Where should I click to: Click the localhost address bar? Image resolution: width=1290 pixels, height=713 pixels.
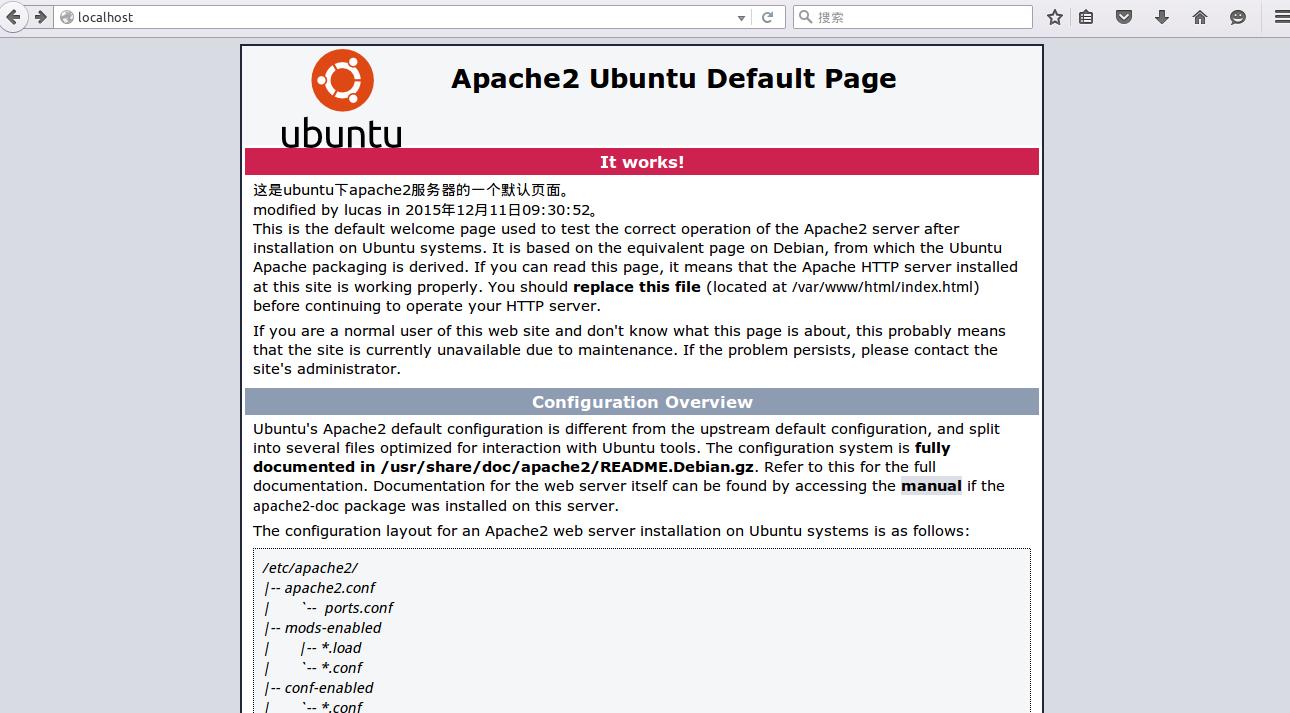pos(401,17)
